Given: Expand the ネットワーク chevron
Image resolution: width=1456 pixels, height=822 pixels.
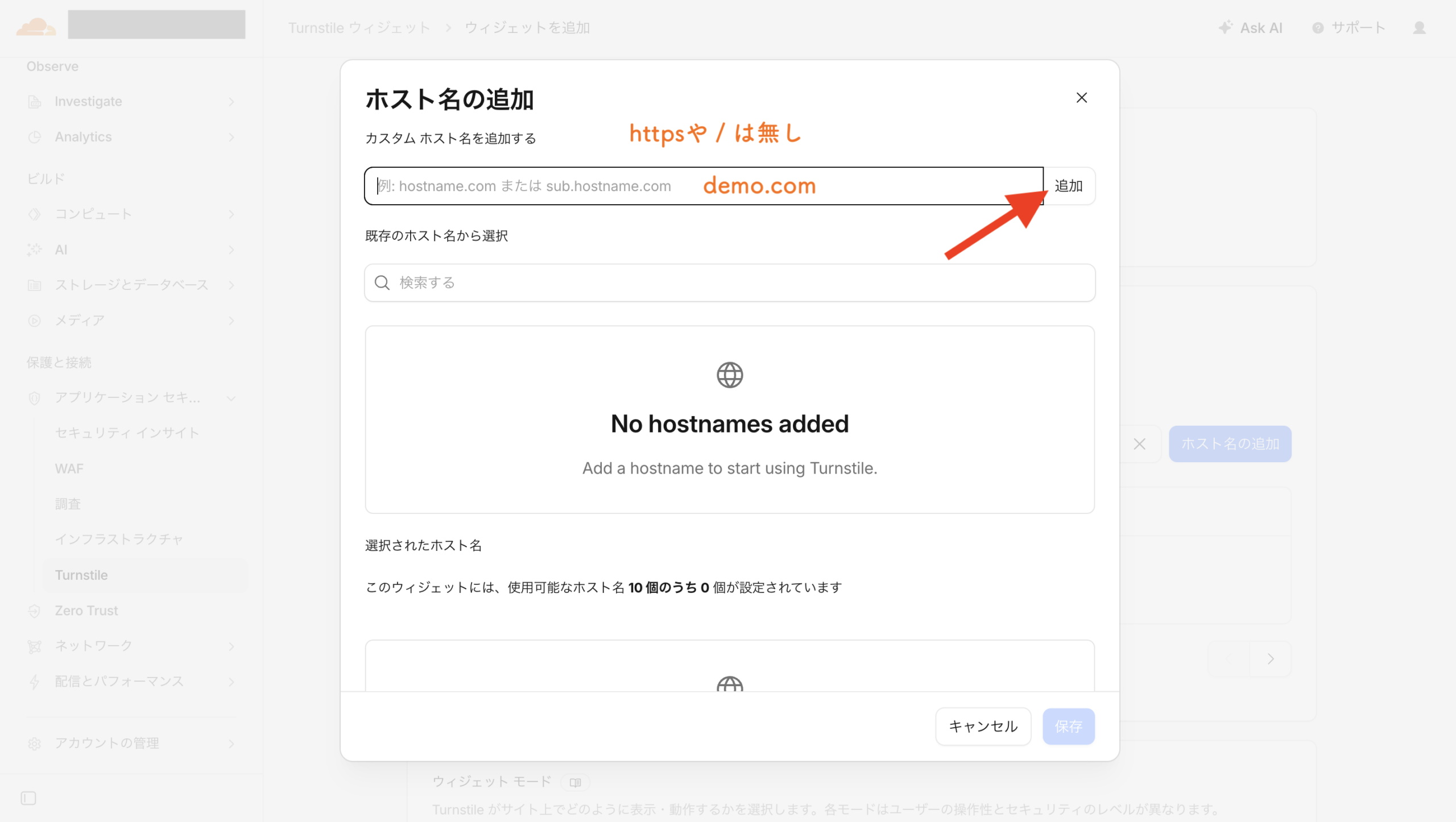Looking at the screenshot, I should tap(231, 646).
